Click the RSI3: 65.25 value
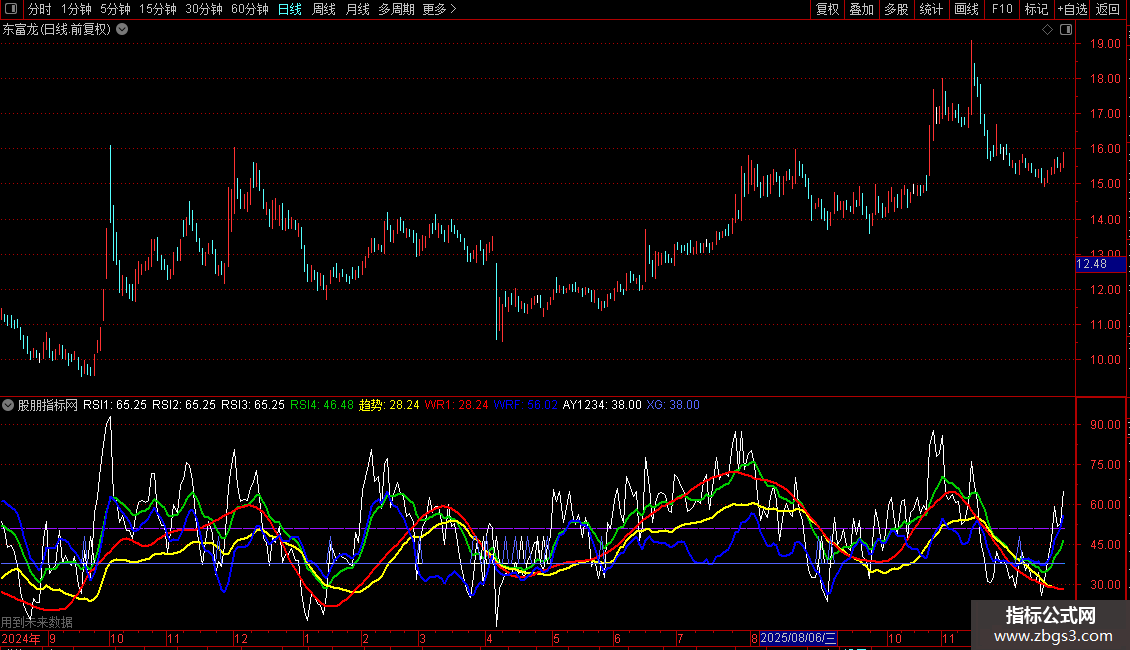 click(253, 405)
